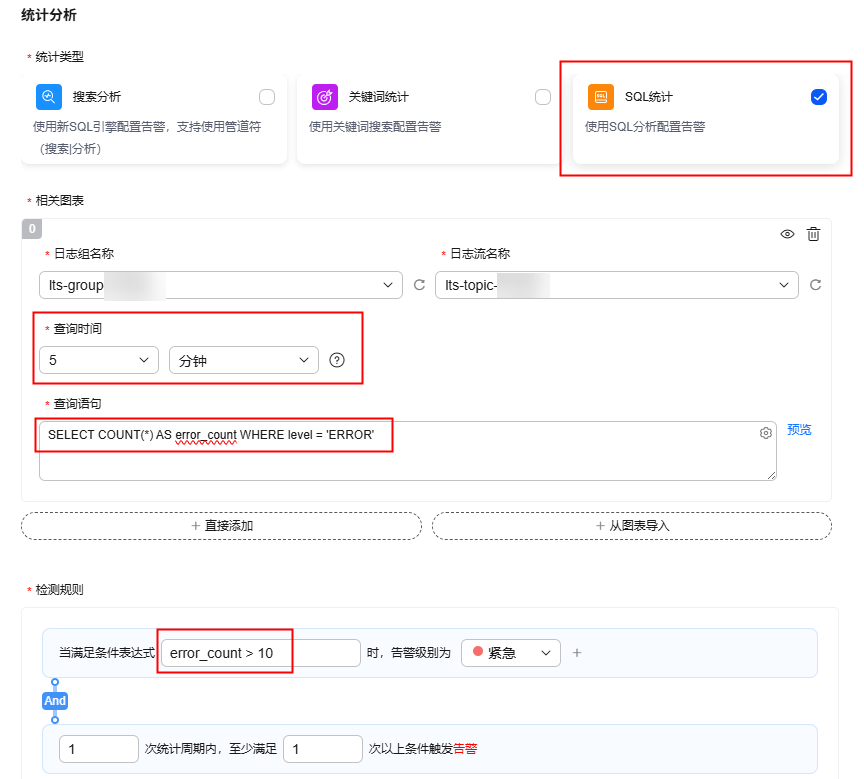Open query settings gear in 查询语句 box

click(x=765, y=433)
